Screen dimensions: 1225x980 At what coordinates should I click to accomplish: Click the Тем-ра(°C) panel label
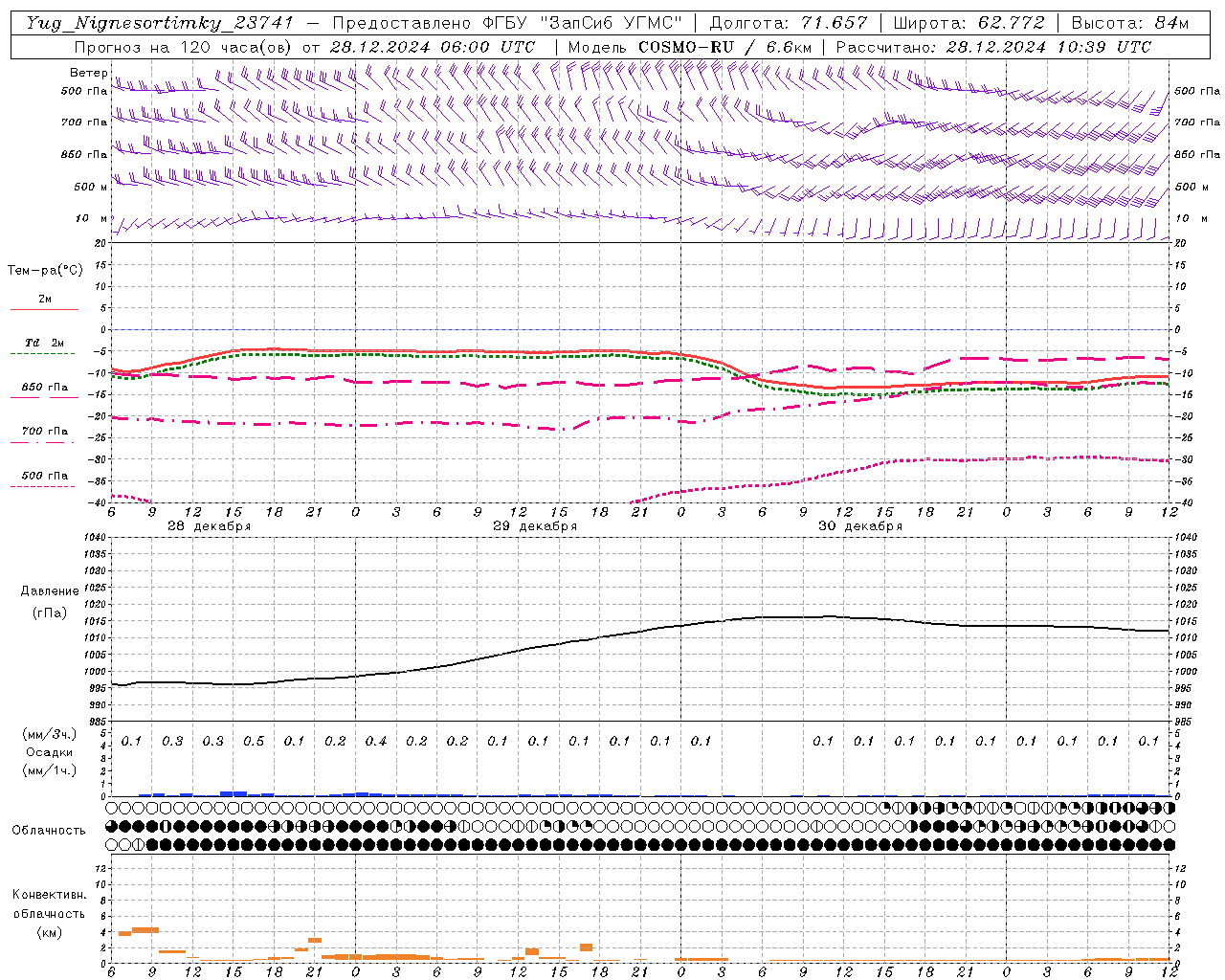(x=45, y=271)
